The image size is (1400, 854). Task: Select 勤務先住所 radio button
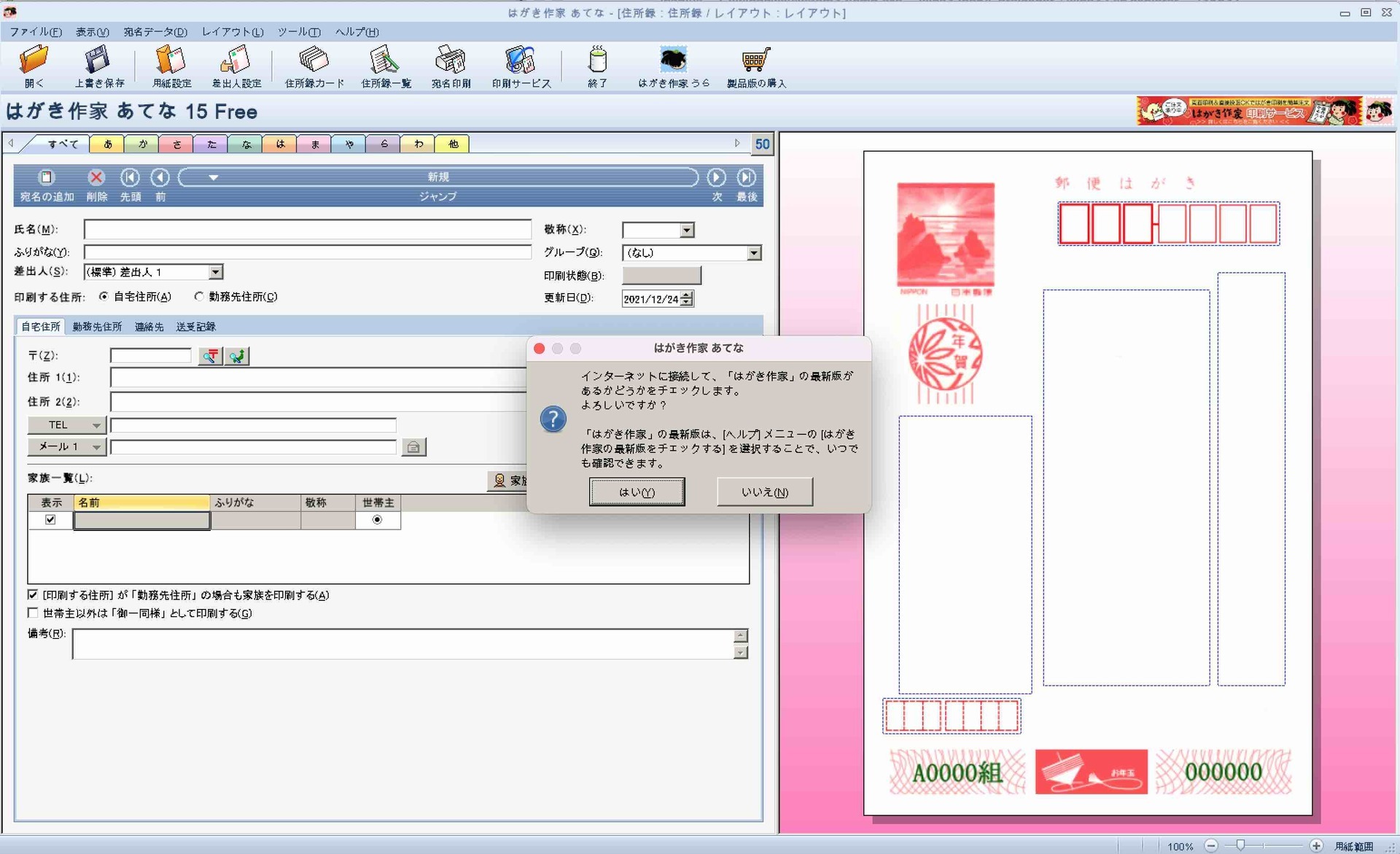[198, 297]
